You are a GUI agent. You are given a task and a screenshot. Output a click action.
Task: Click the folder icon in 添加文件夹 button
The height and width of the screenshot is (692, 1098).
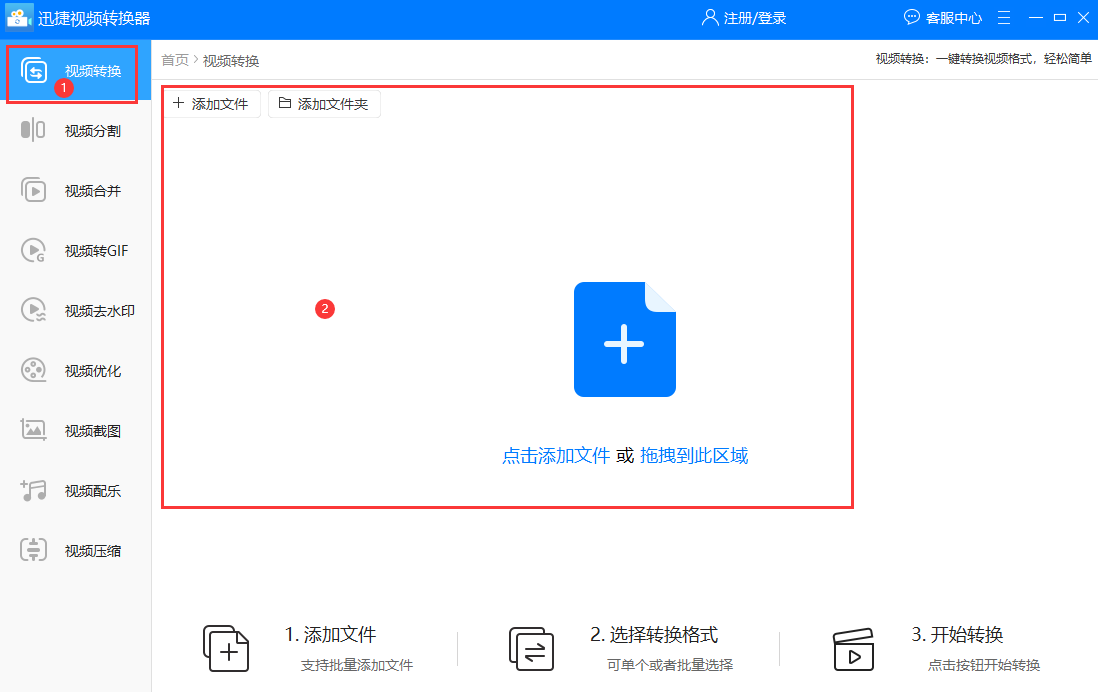point(285,103)
